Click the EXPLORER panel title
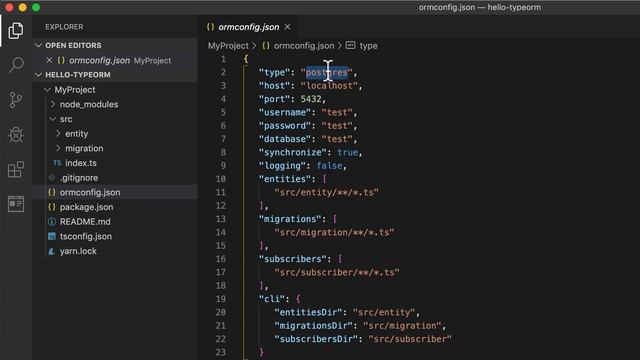Image resolution: width=640 pixels, height=360 pixels. (64, 27)
